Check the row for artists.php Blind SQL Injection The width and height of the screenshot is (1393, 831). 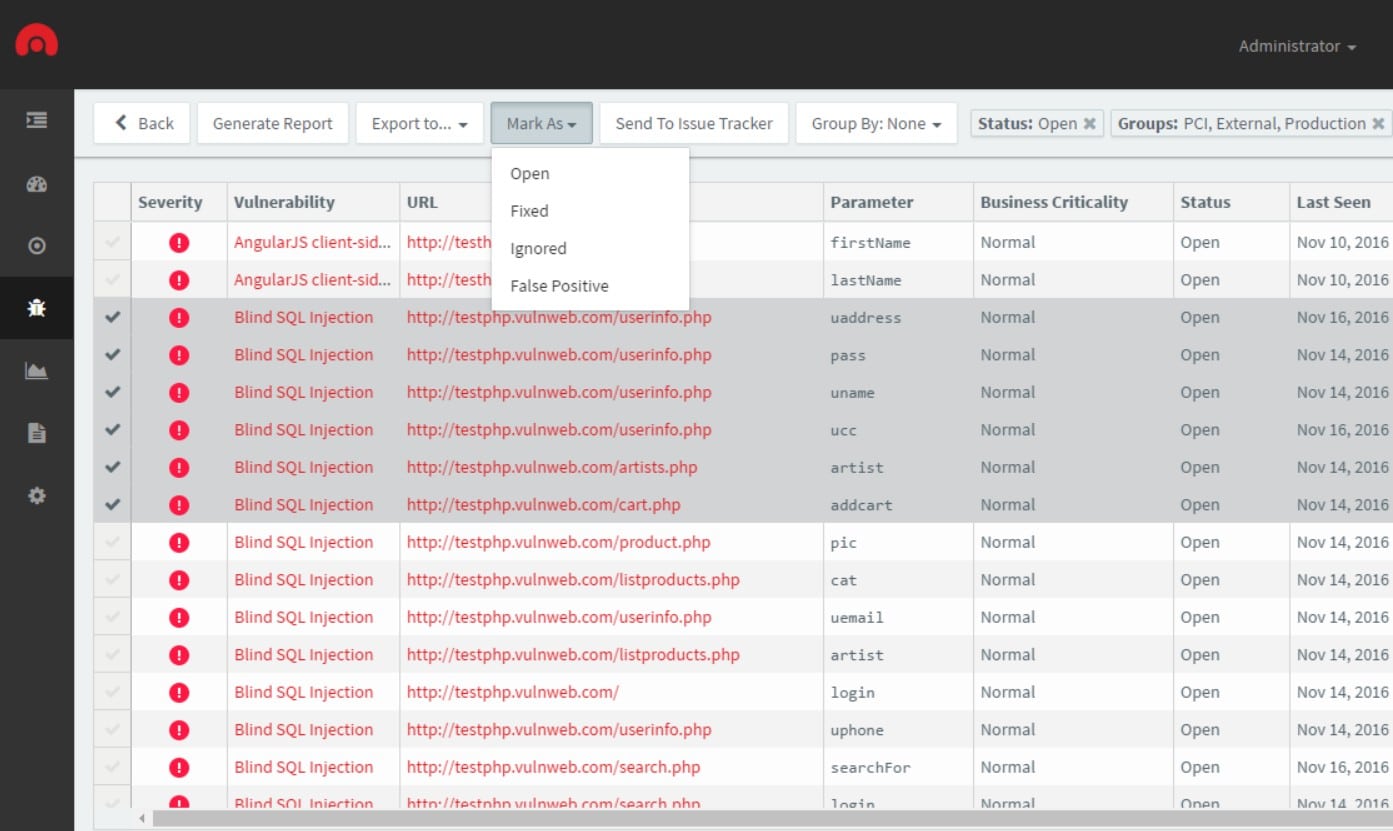[x=112, y=467]
